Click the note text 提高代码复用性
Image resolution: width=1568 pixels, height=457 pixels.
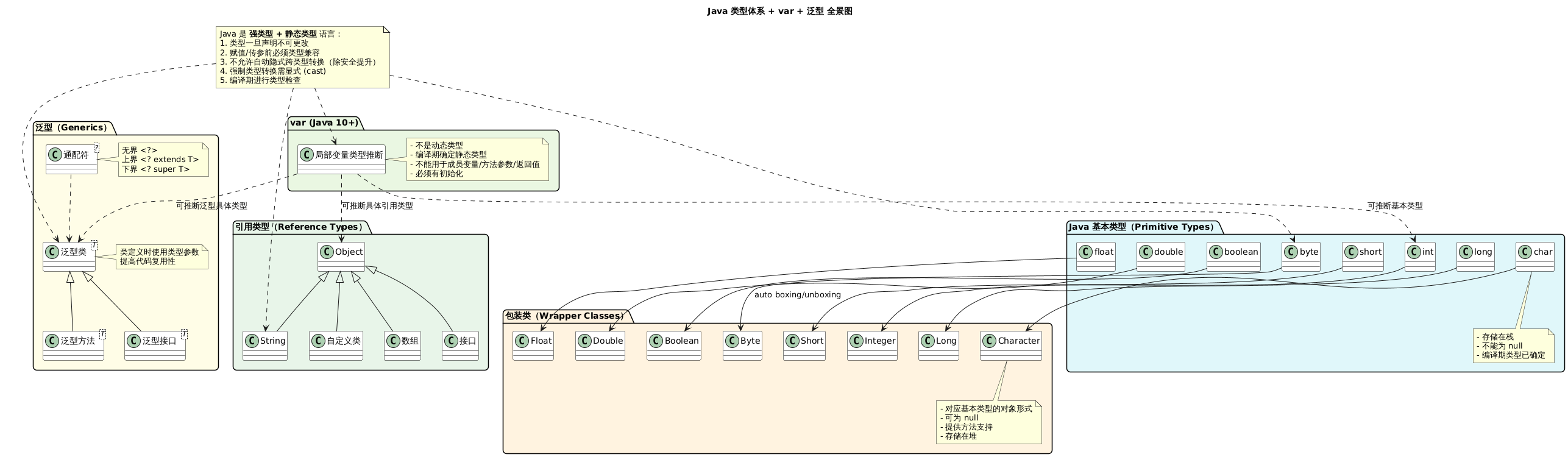coord(147,261)
